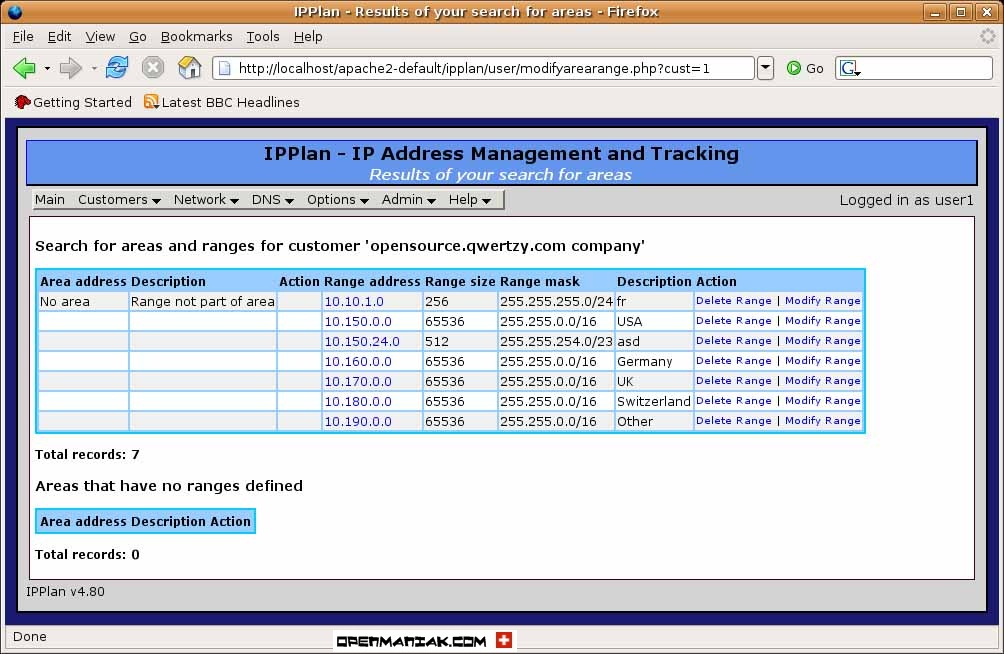Open the forward history dropdown arrow
The image size is (1004, 654).
tap(94, 68)
